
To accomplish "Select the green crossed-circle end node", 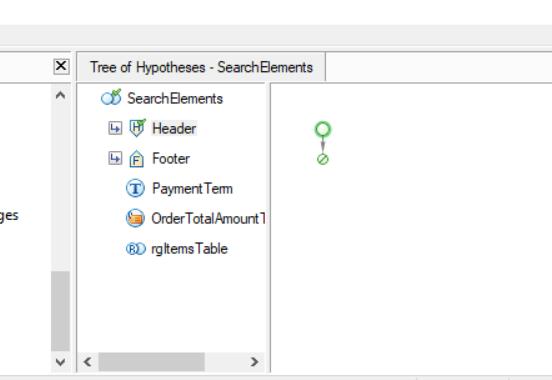I will click(x=323, y=159).
